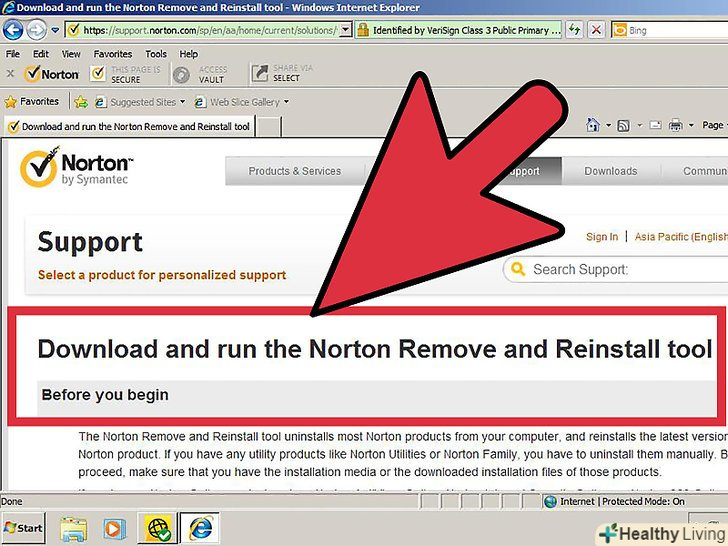Screen dimensions: 728x546
Task: Open the Community navigation tab
Action: (x=705, y=171)
